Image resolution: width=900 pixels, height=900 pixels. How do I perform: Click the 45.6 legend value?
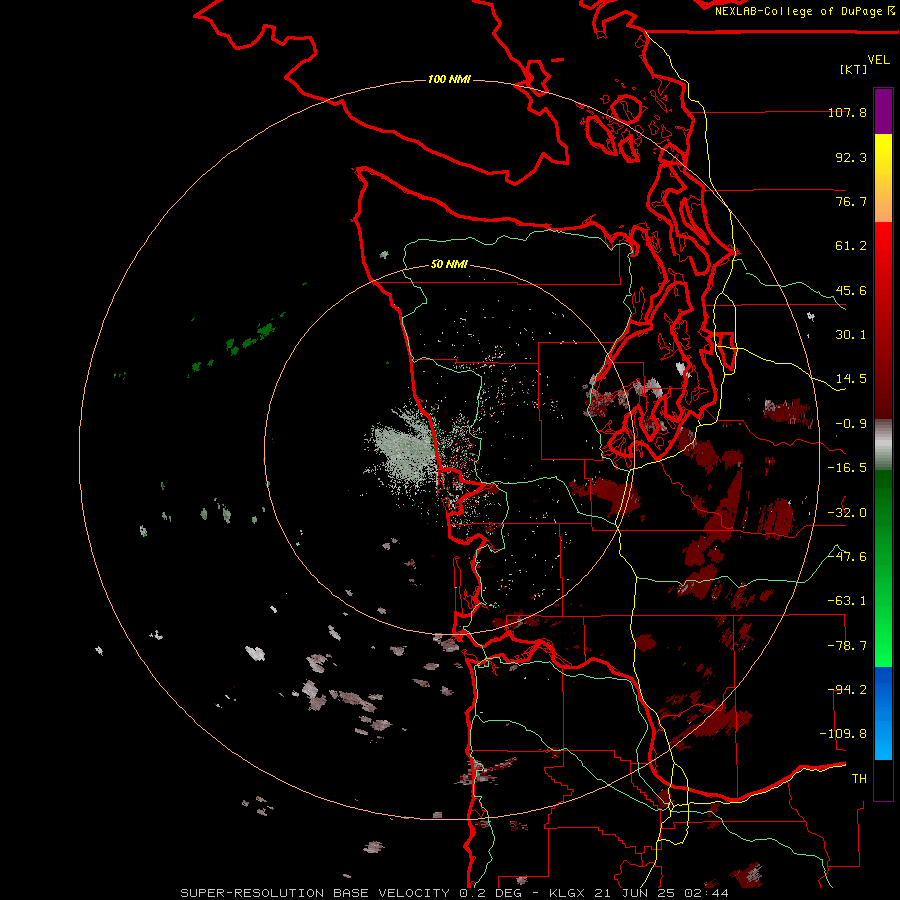coord(851,290)
